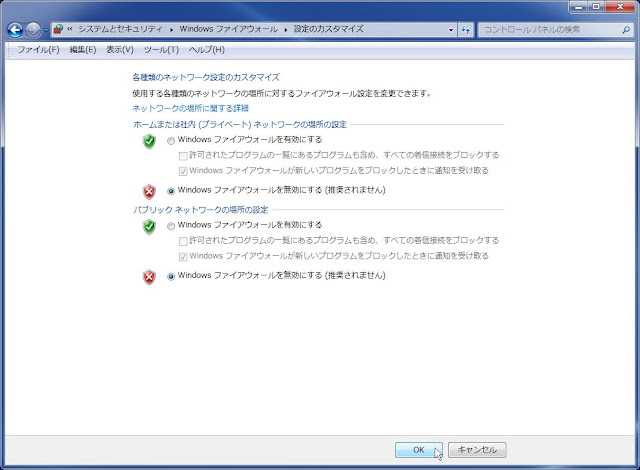Close the firewall settings window
Image resolution: width=640 pixels, height=470 pixels.
click(620, 7)
